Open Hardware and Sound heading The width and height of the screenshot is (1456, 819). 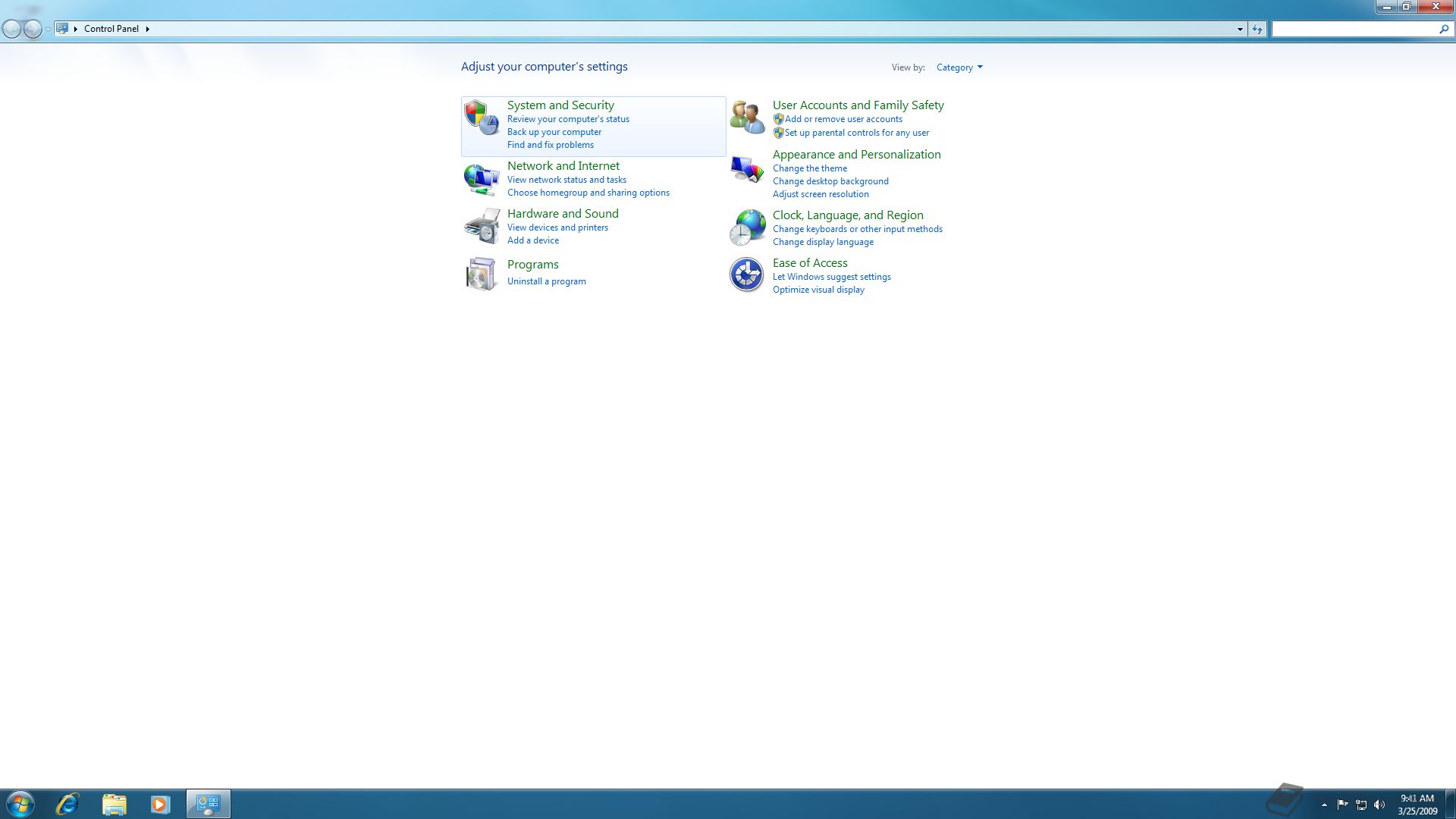[x=563, y=214]
